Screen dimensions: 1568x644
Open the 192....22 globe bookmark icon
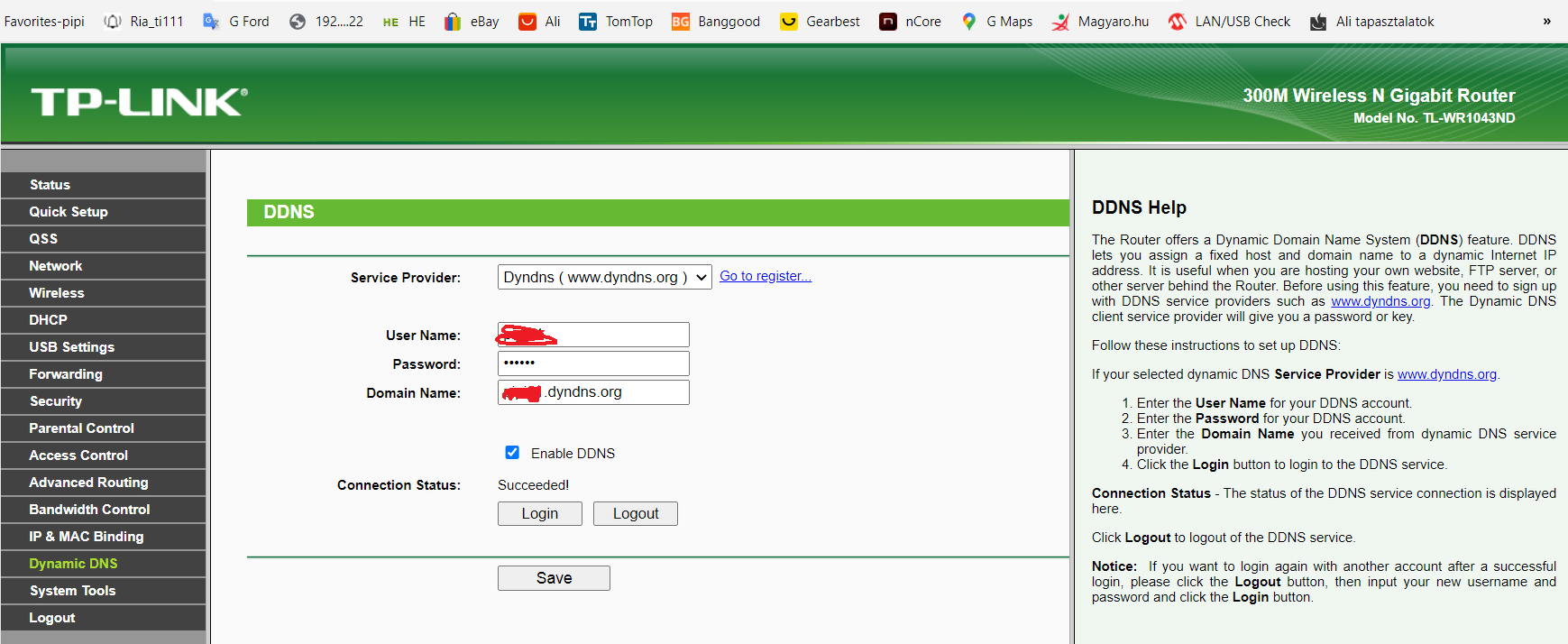[x=298, y=22]
